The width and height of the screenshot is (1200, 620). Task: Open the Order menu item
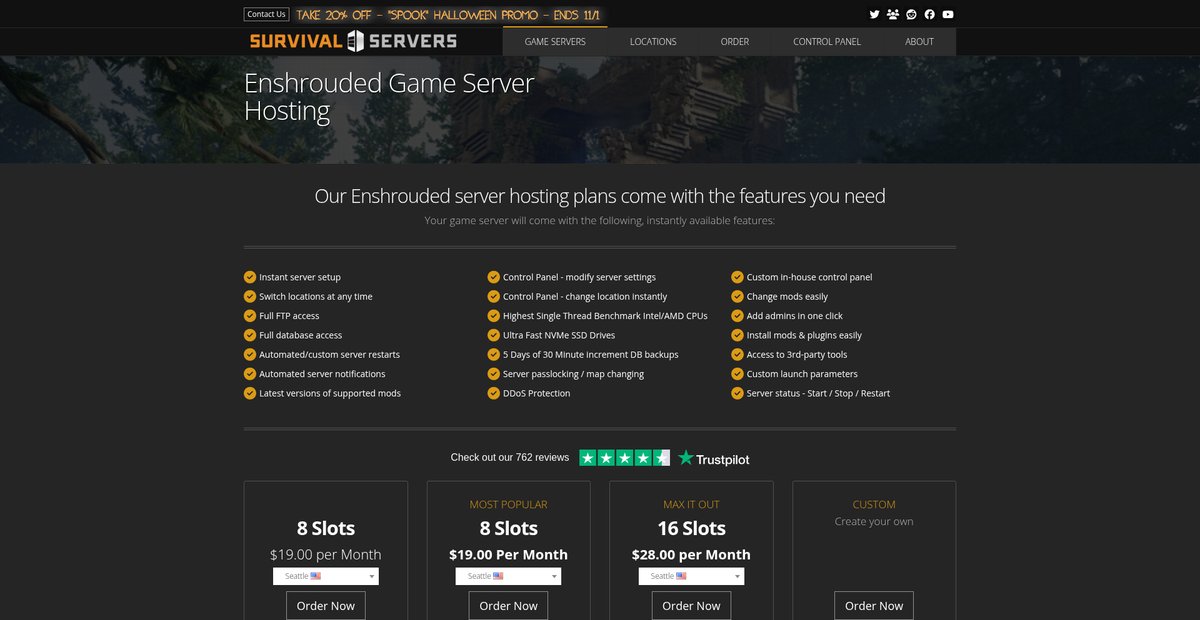(735, 42)
